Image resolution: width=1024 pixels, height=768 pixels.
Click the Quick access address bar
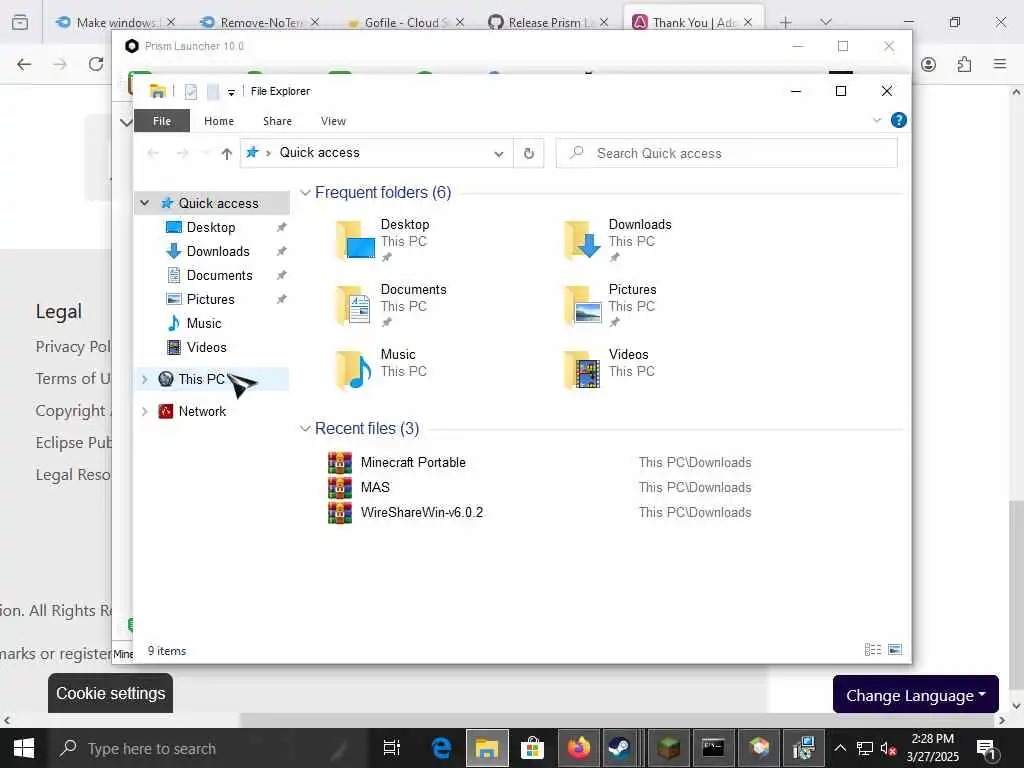pos(376,153)
